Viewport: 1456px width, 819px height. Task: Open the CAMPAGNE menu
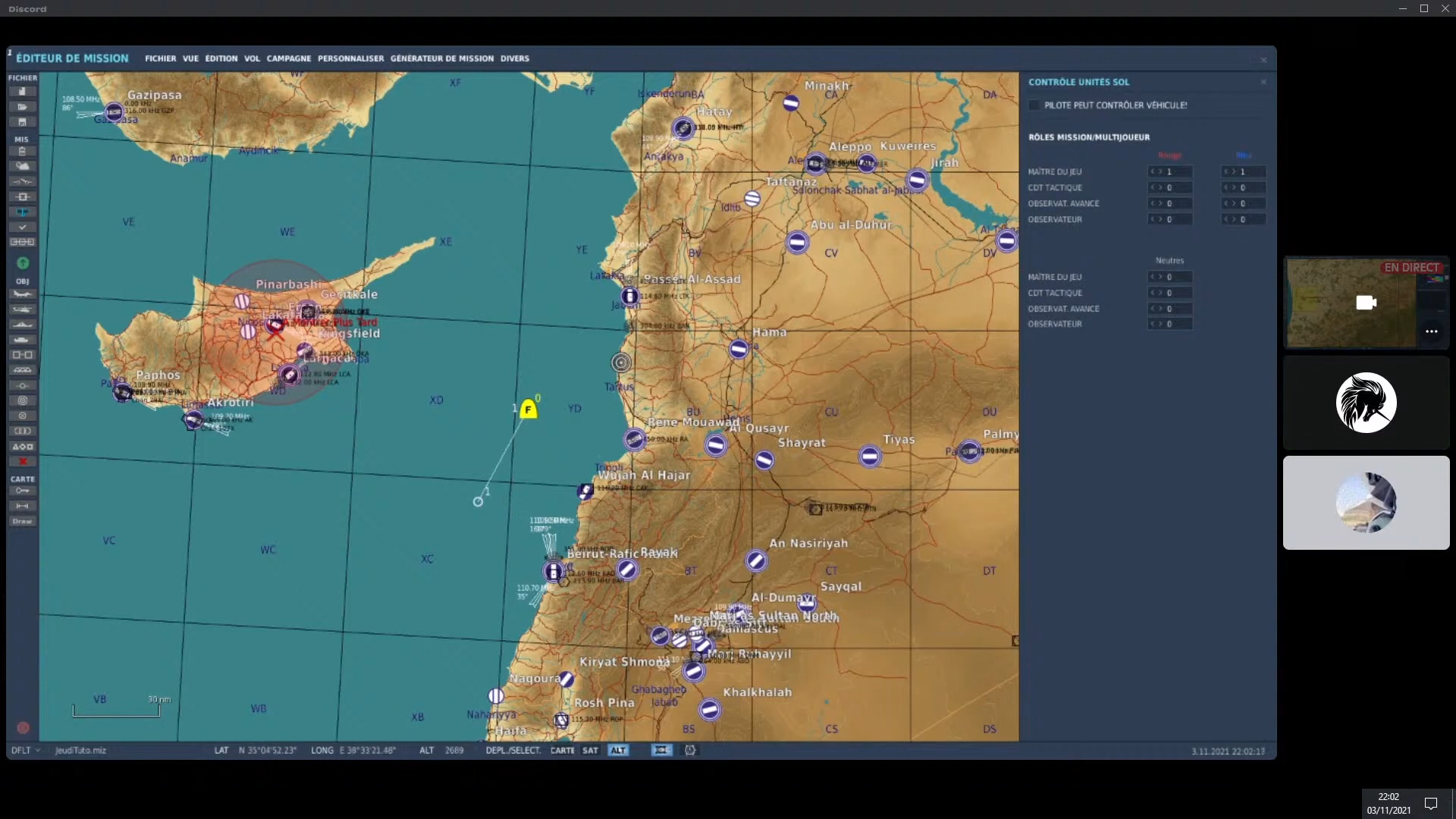pos(288,58)
